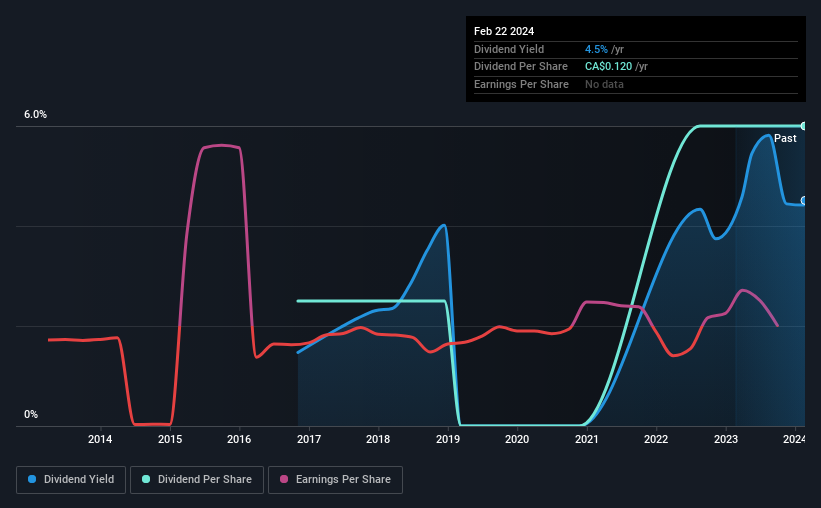Click the 2021 x-axis label
This screenshot has height=508, width=821.
pos(587,439)
